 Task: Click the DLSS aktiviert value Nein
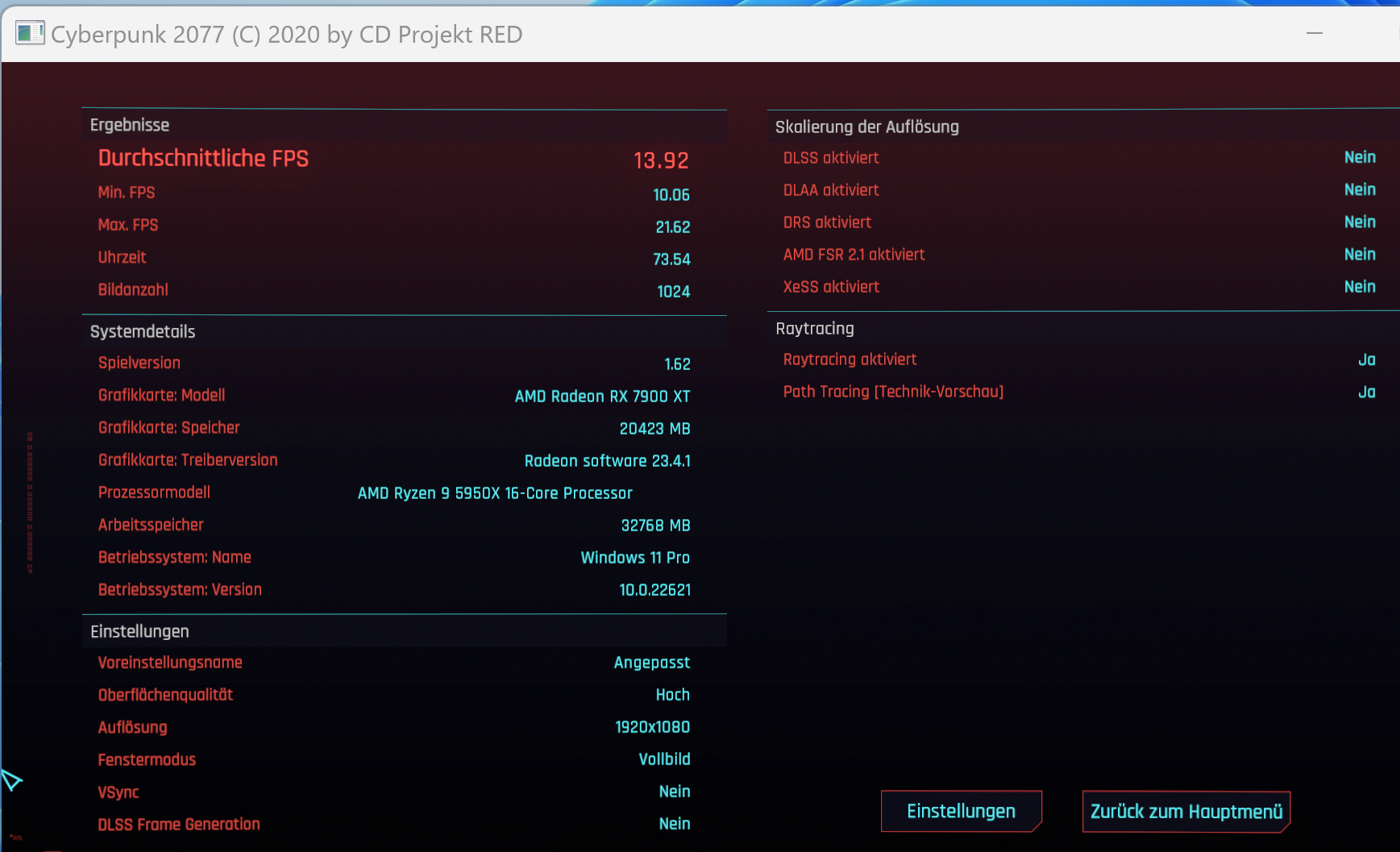[1360, 157]
